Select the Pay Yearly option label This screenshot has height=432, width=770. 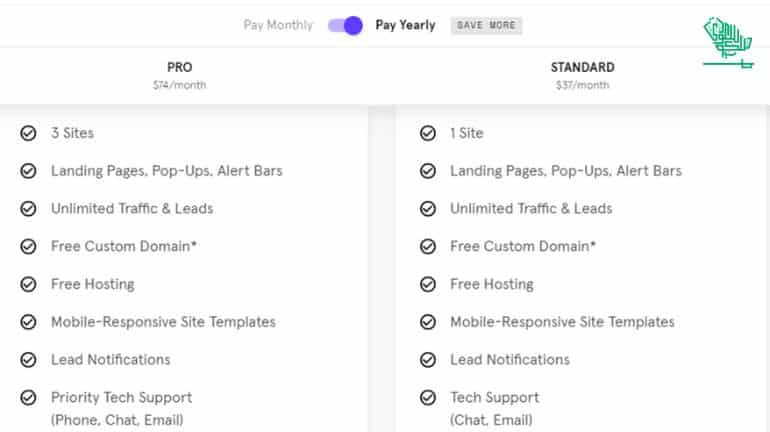(405, 25)
